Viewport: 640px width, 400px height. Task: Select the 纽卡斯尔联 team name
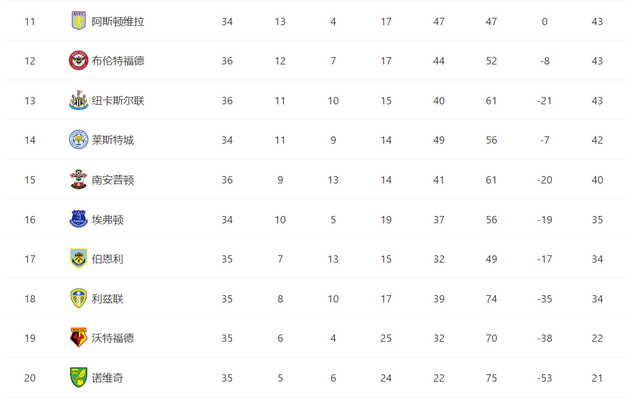[118, 100]
